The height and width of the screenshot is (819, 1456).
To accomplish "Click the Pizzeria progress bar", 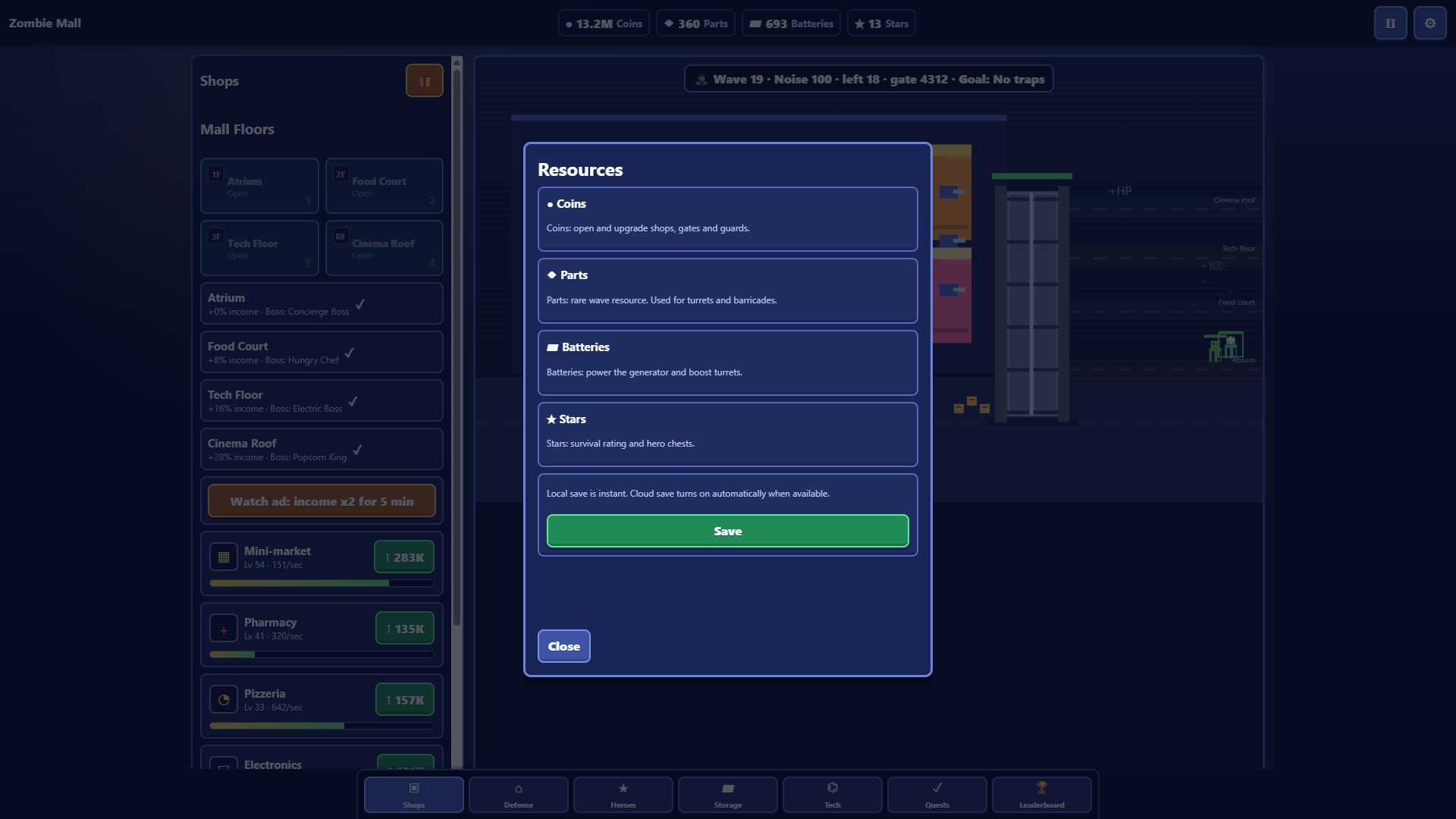I will point(322,726).
